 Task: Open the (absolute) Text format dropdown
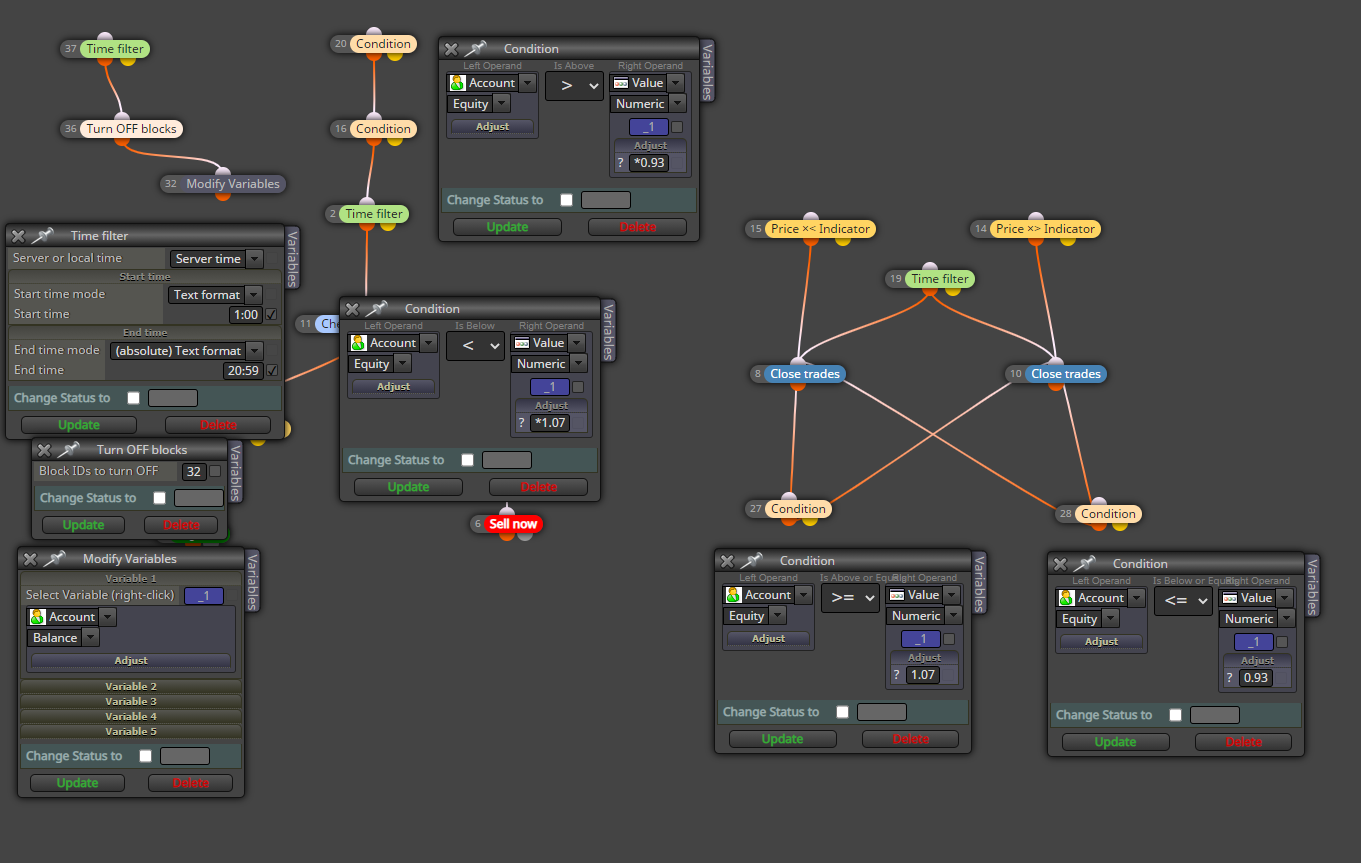(x=186, y=351)
